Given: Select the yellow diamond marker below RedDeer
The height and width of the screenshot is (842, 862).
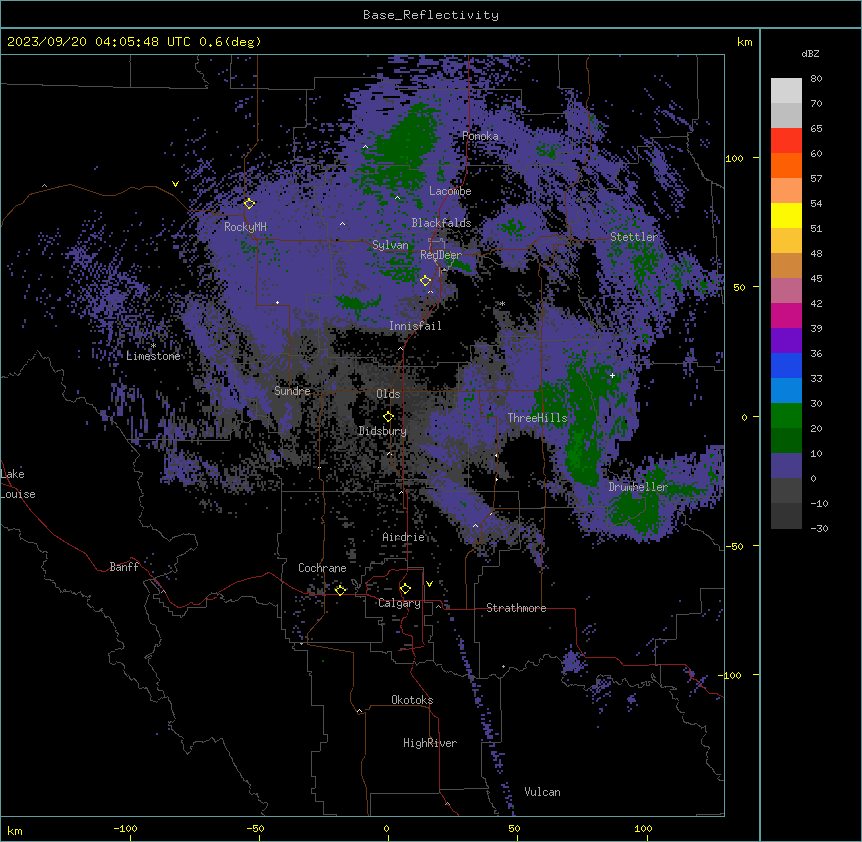Looking at the screenshot, I should pos(425,280).
